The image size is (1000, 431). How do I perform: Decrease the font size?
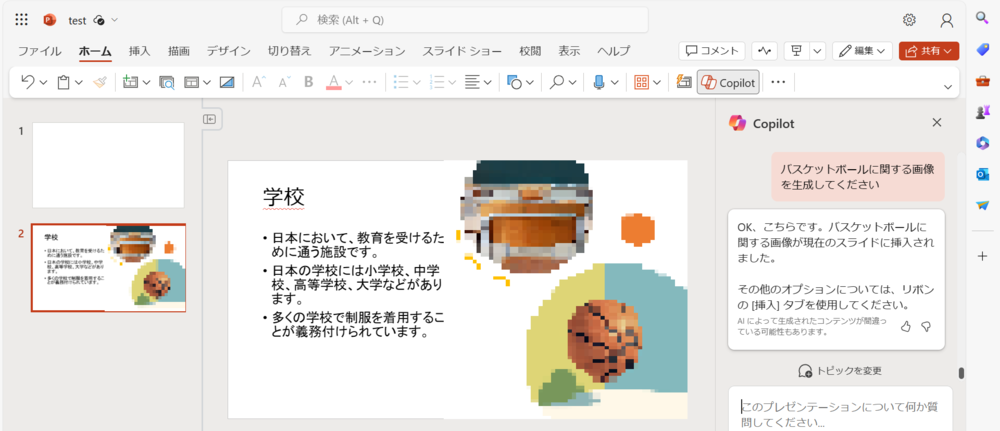tap(284, 82)
